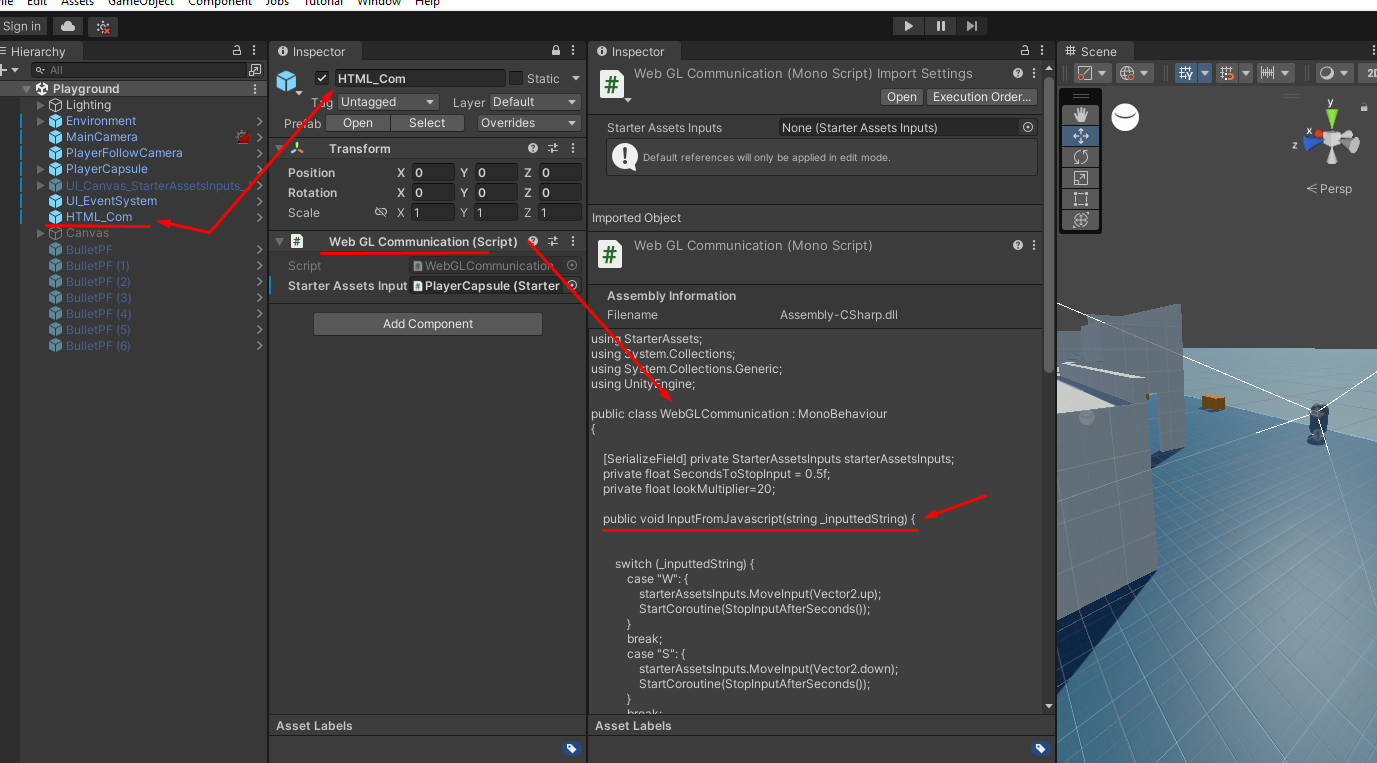Open the Help menu

(427, 4)
